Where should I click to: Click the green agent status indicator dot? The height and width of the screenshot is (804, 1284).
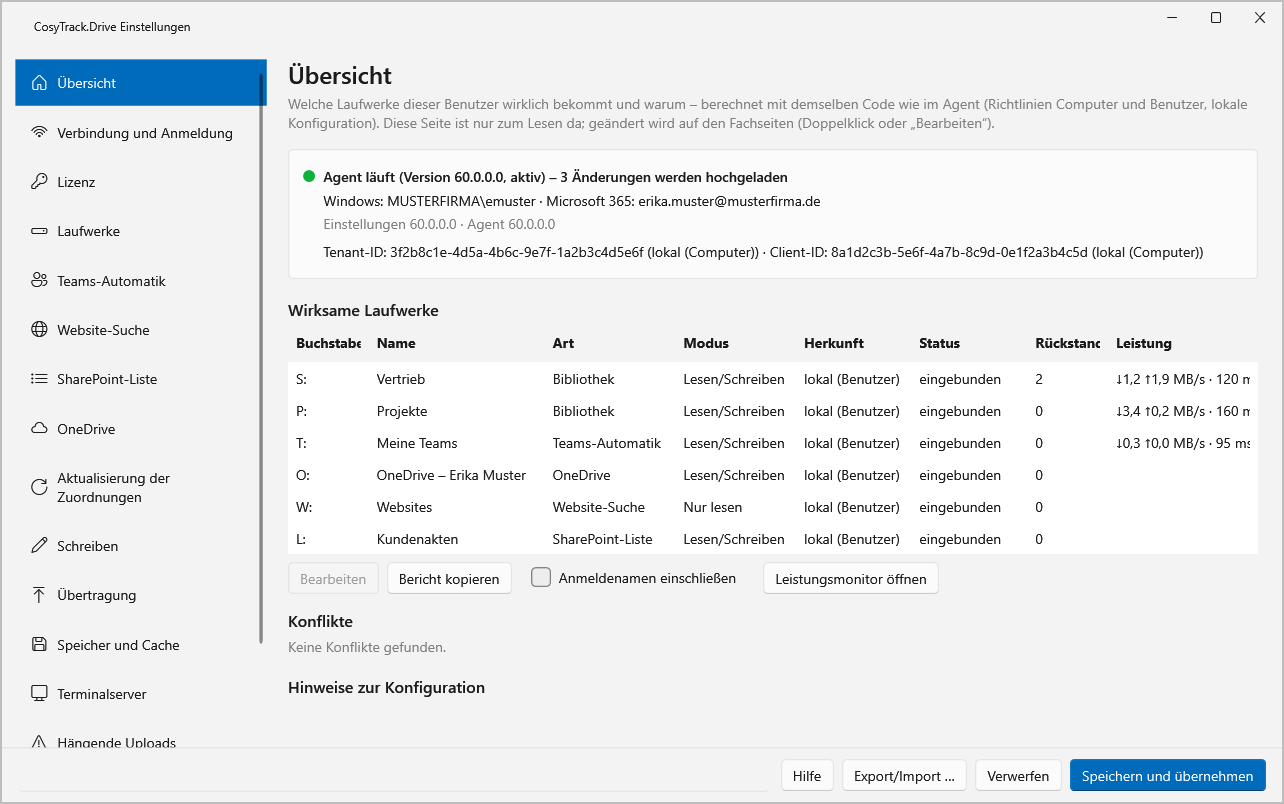[x=309, y=177]
